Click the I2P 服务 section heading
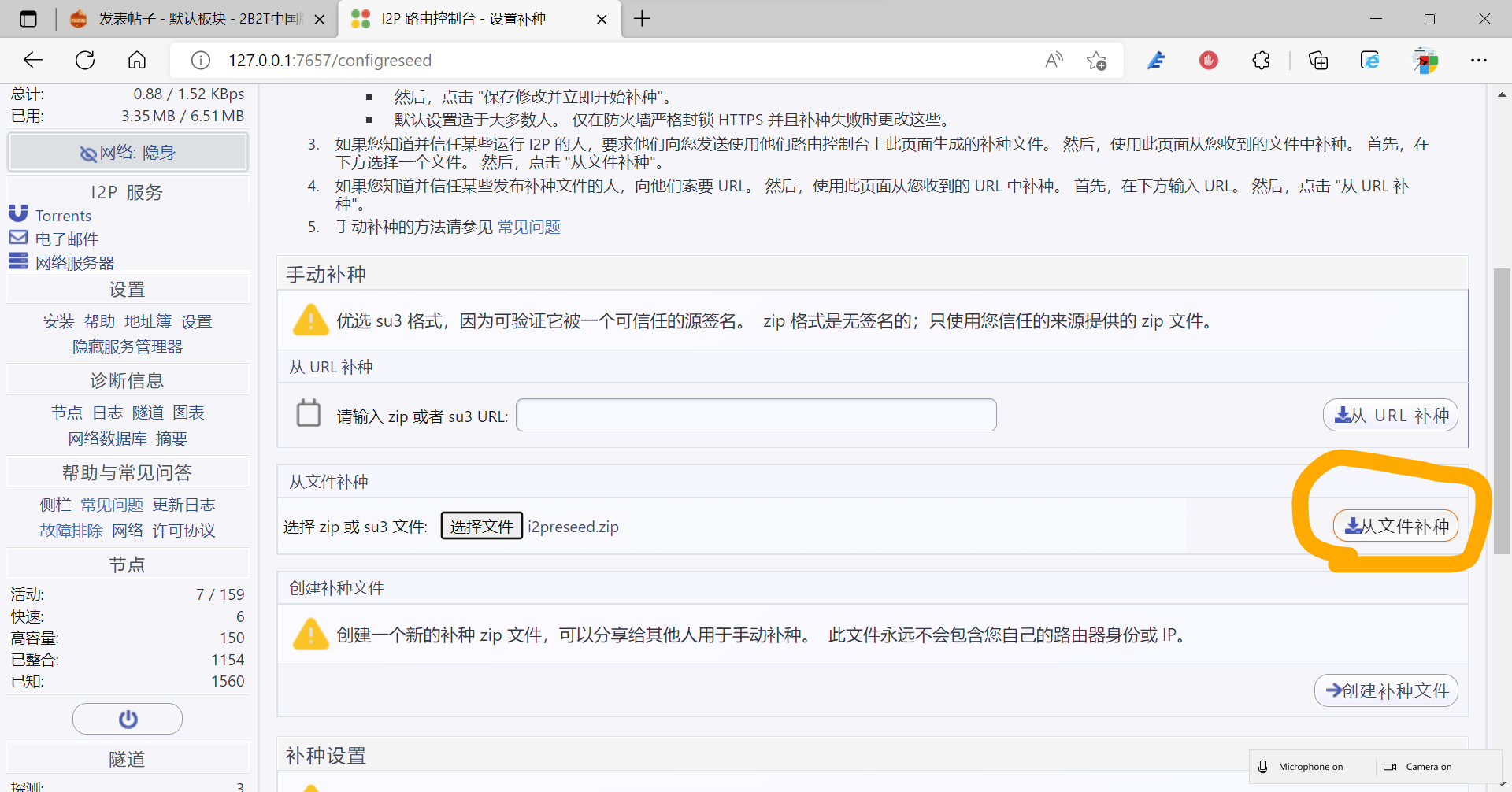The height and width of the screenshot is (792, 1512). tap(127, 192)
